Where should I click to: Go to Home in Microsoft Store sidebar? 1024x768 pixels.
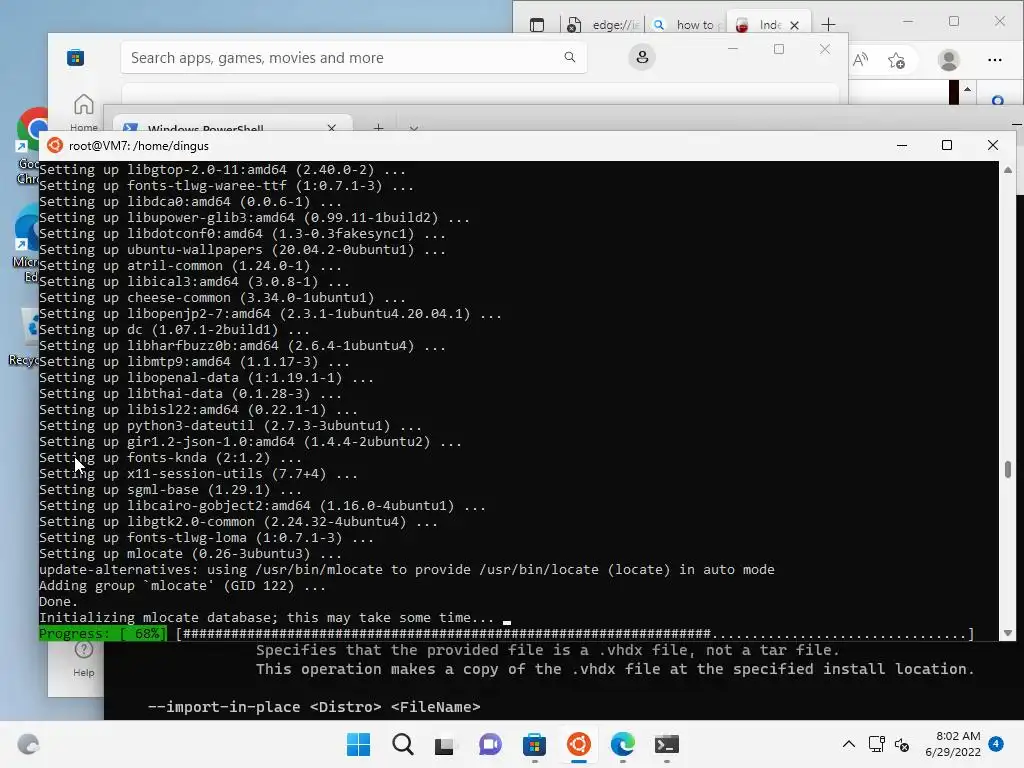[x=84, y=112]
